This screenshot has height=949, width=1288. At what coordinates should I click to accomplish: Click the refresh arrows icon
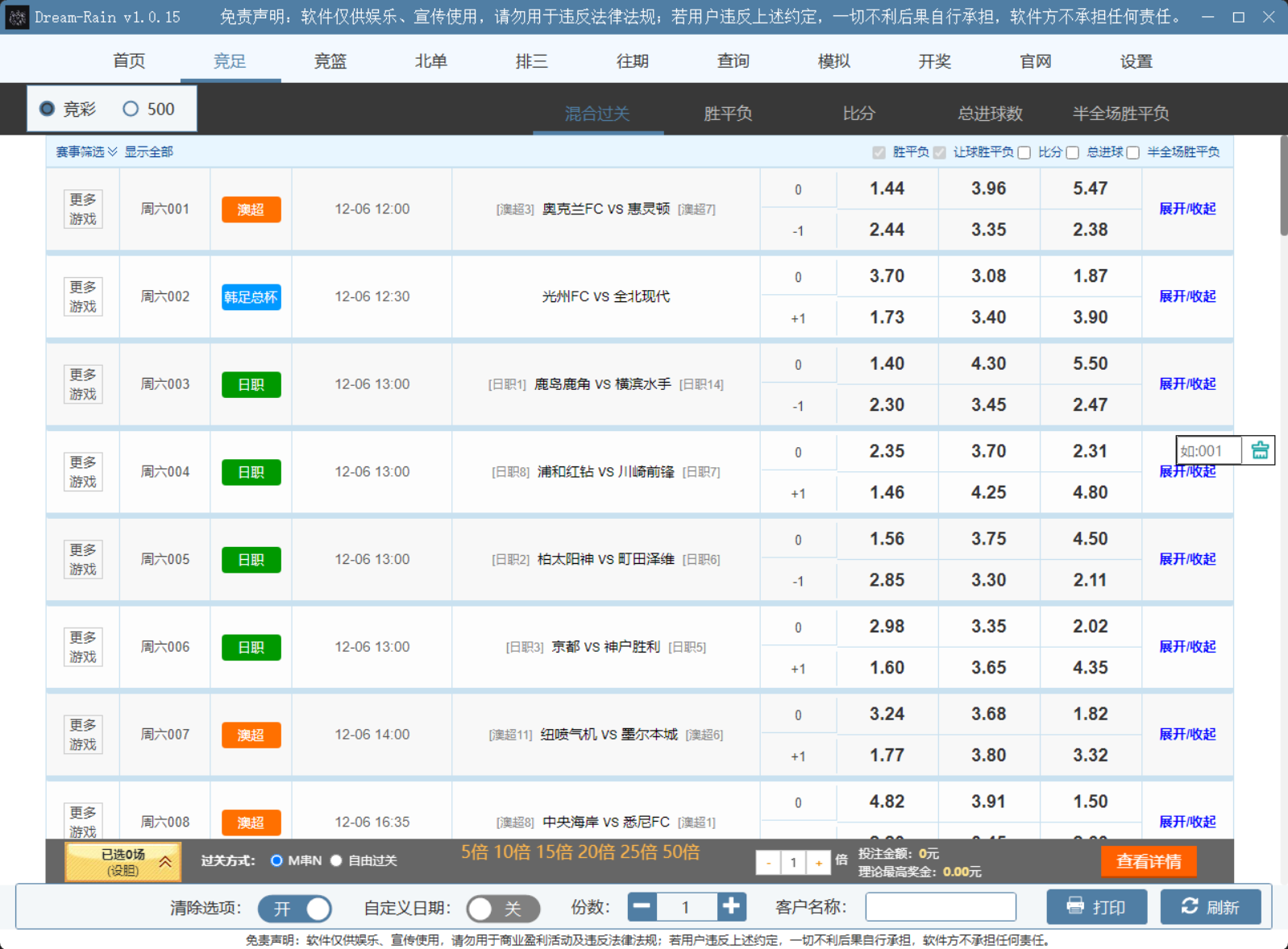[1189, 906]
